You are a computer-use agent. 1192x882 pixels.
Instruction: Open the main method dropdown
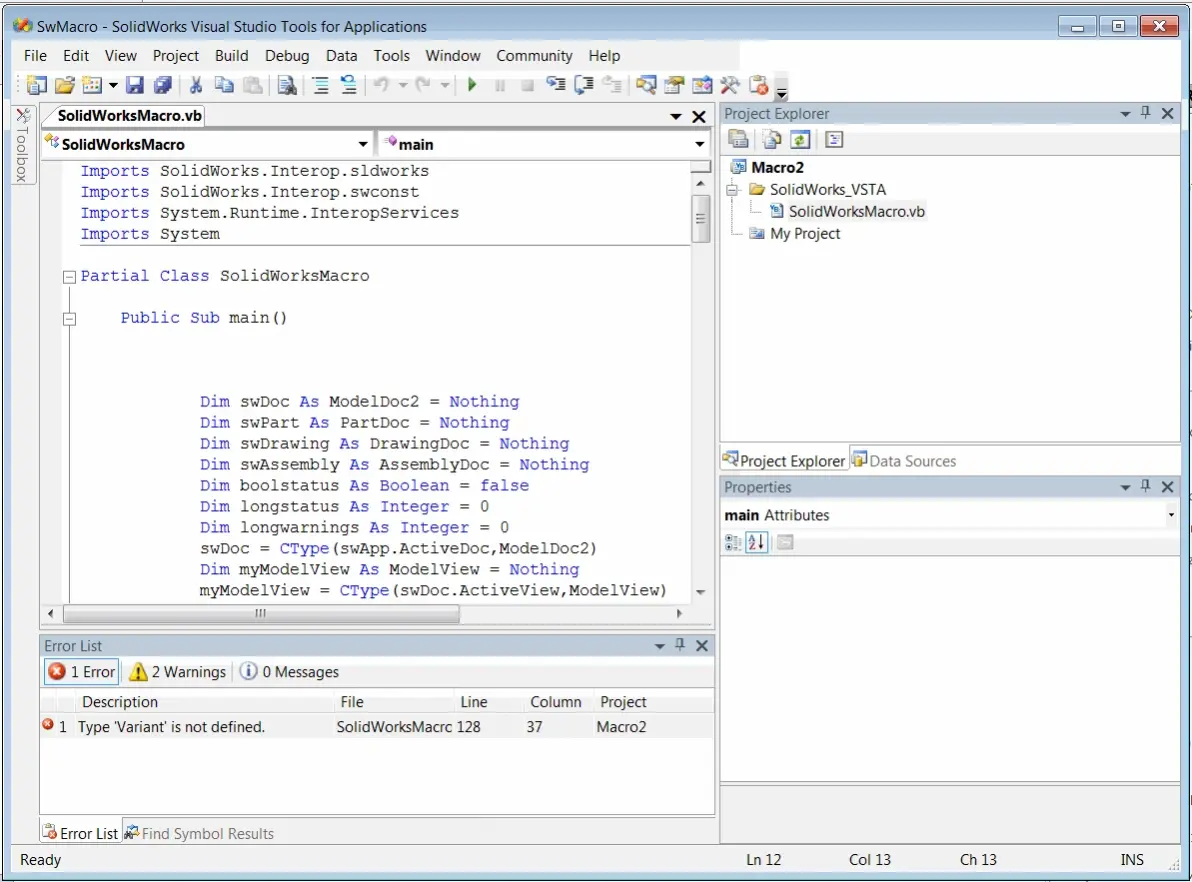(x=699, y=144)
